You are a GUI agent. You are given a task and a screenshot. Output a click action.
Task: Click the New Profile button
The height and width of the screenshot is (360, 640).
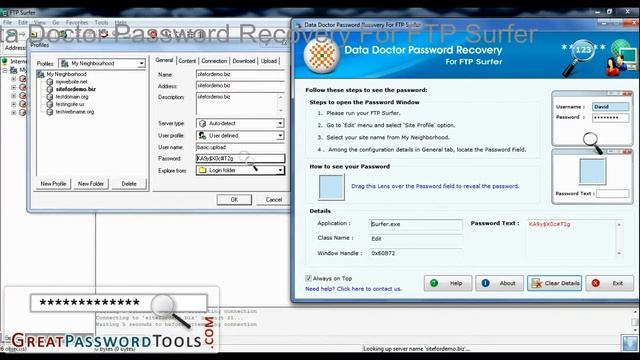click(x=53, y=184)
